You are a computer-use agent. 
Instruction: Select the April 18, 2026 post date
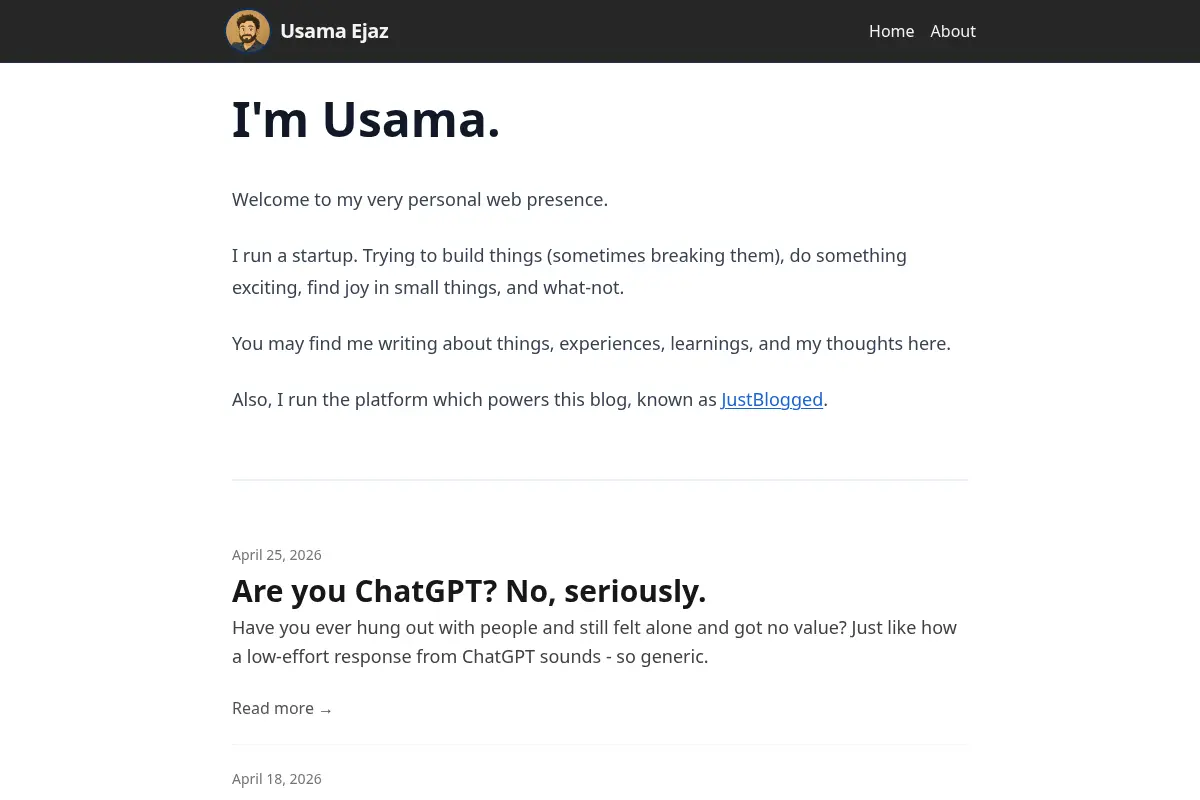click(277, 779)
